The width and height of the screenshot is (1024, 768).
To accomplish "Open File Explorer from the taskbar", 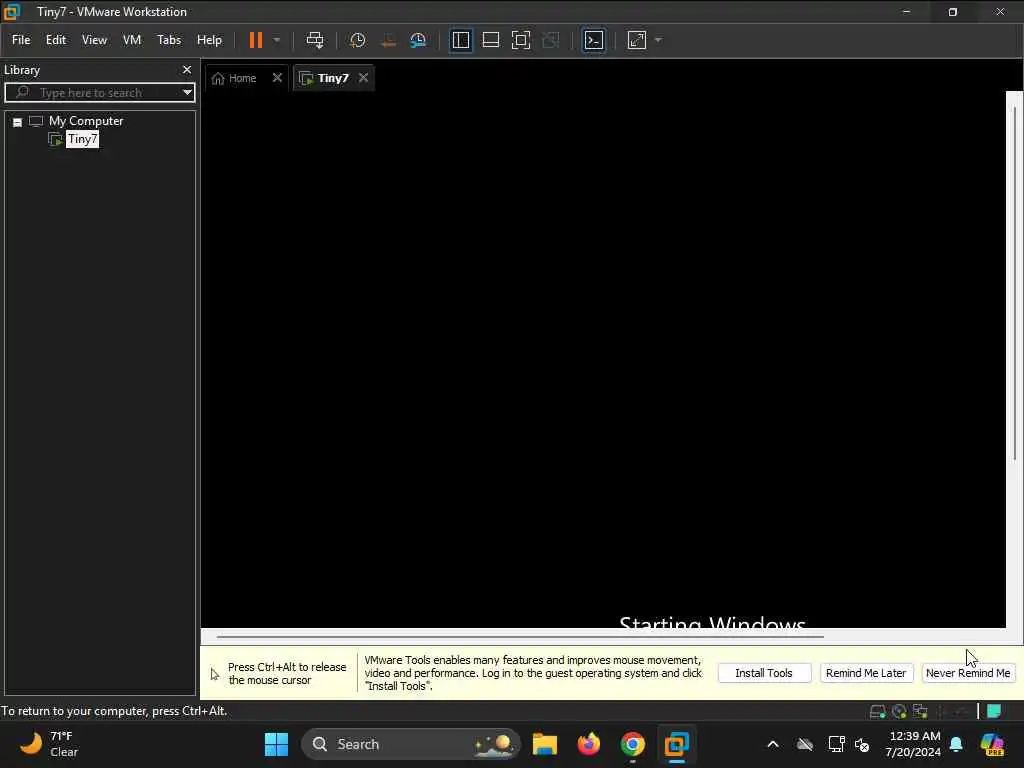I will [x=545, y=744].
